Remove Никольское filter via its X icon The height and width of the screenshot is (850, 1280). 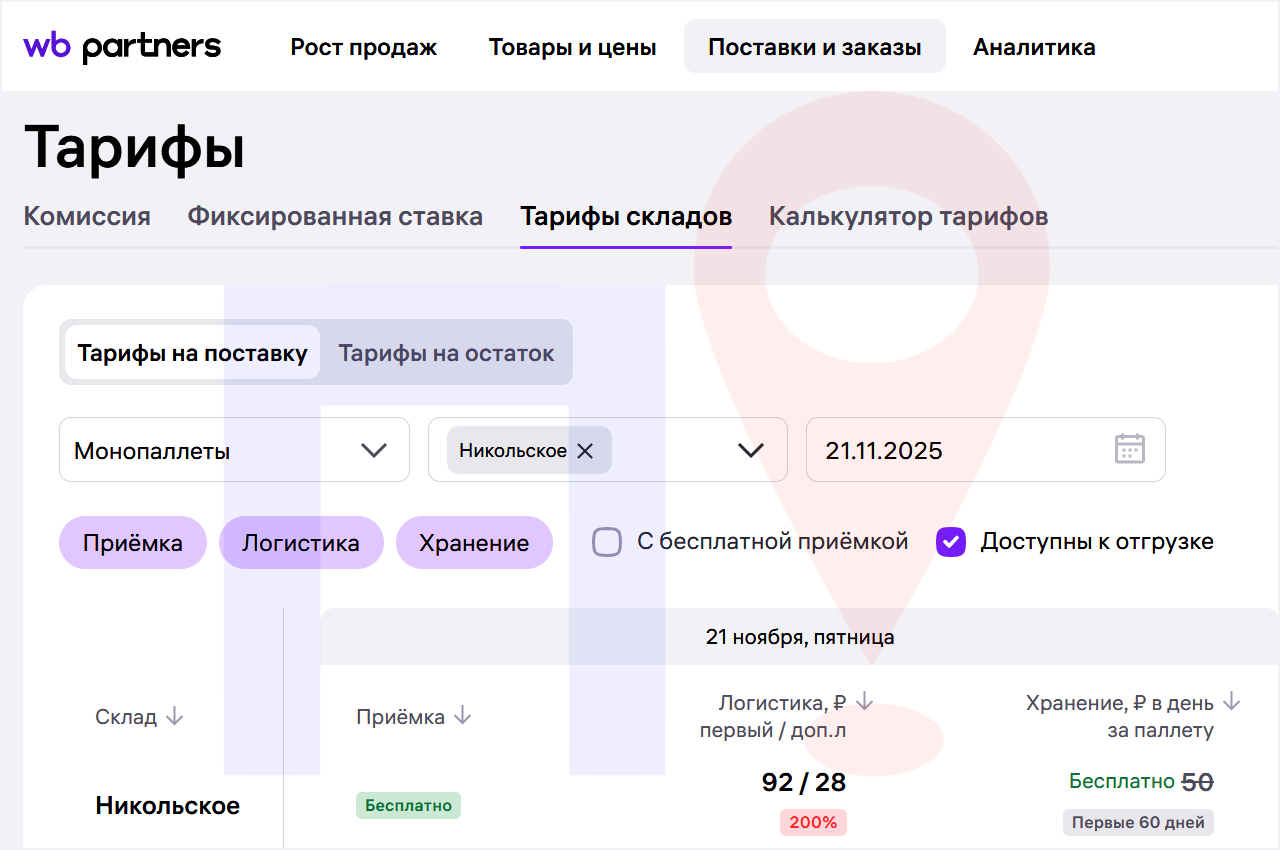point(586,450)
